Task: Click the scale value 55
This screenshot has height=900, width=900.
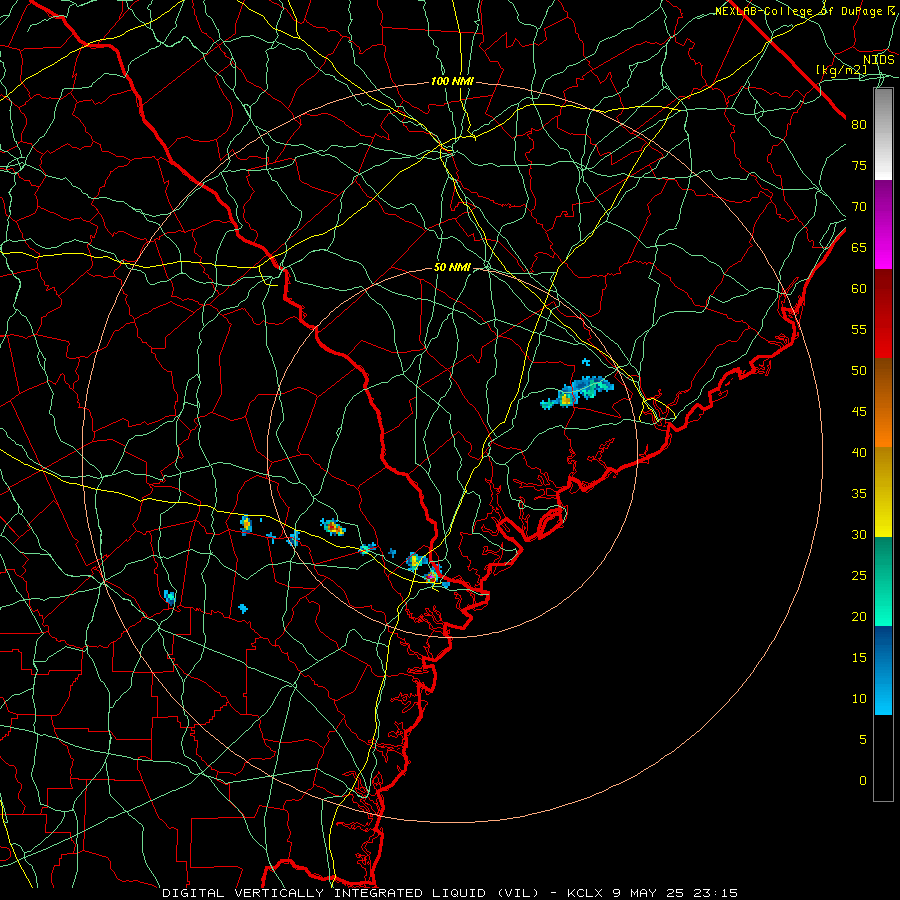Action: point(859,329)
